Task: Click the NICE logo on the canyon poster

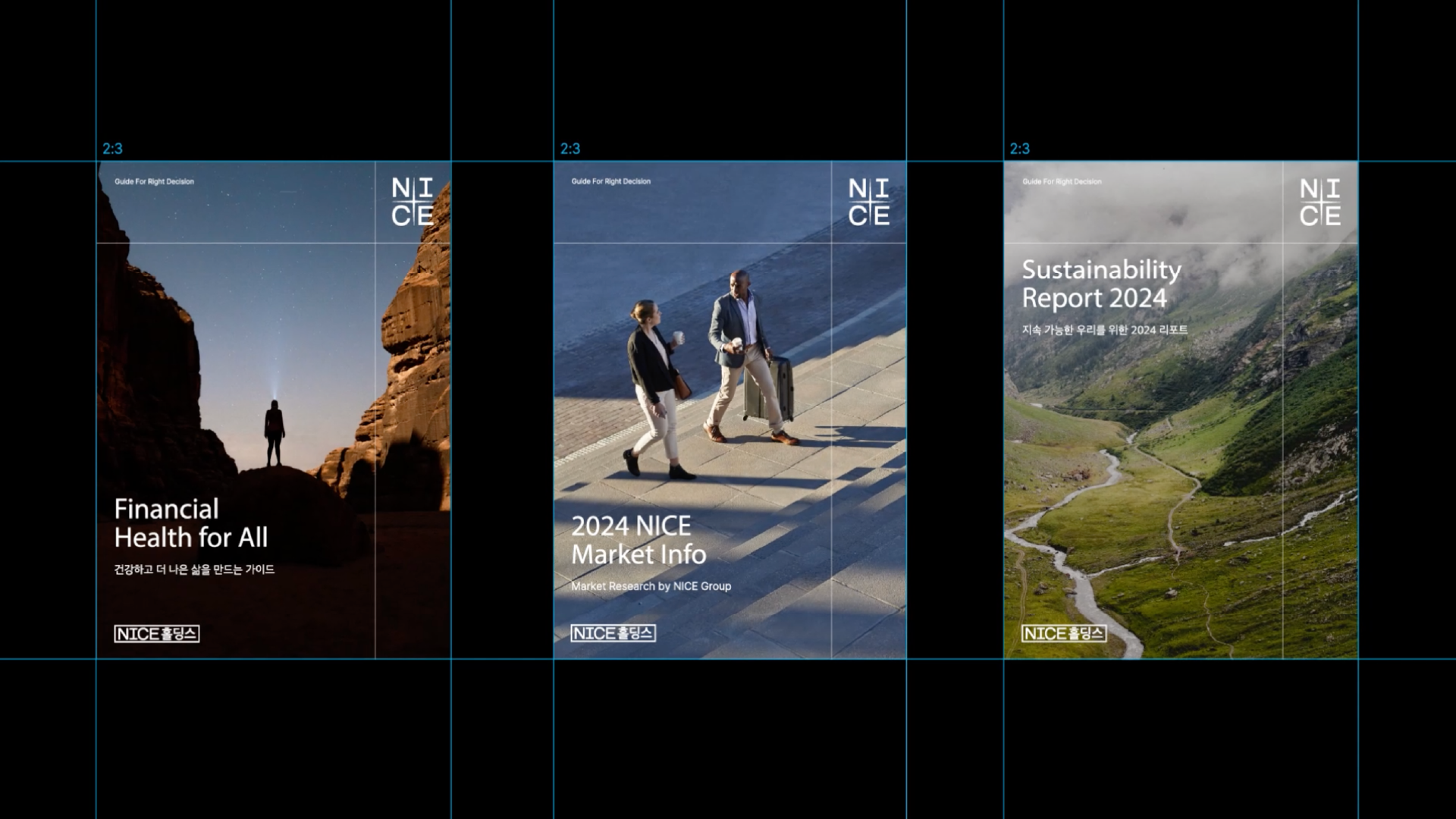Action: click(413, 202)
